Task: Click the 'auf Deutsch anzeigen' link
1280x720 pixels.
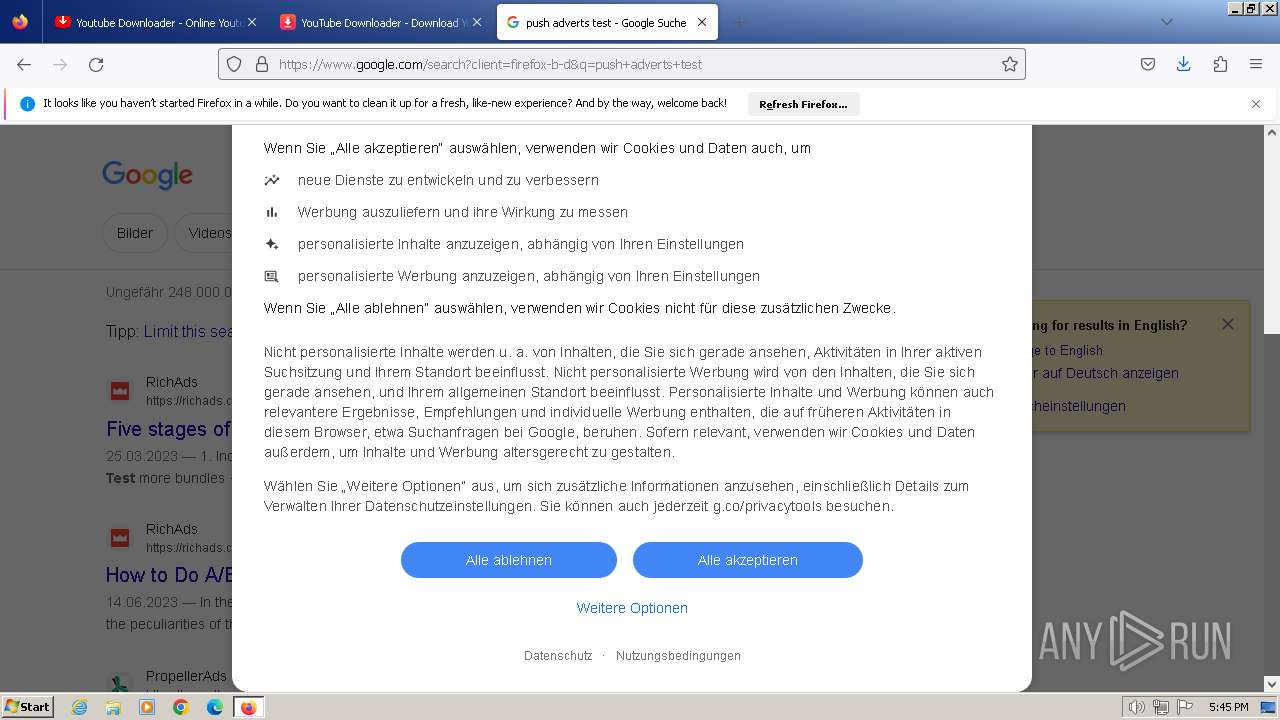Action: coord(1105,373)
